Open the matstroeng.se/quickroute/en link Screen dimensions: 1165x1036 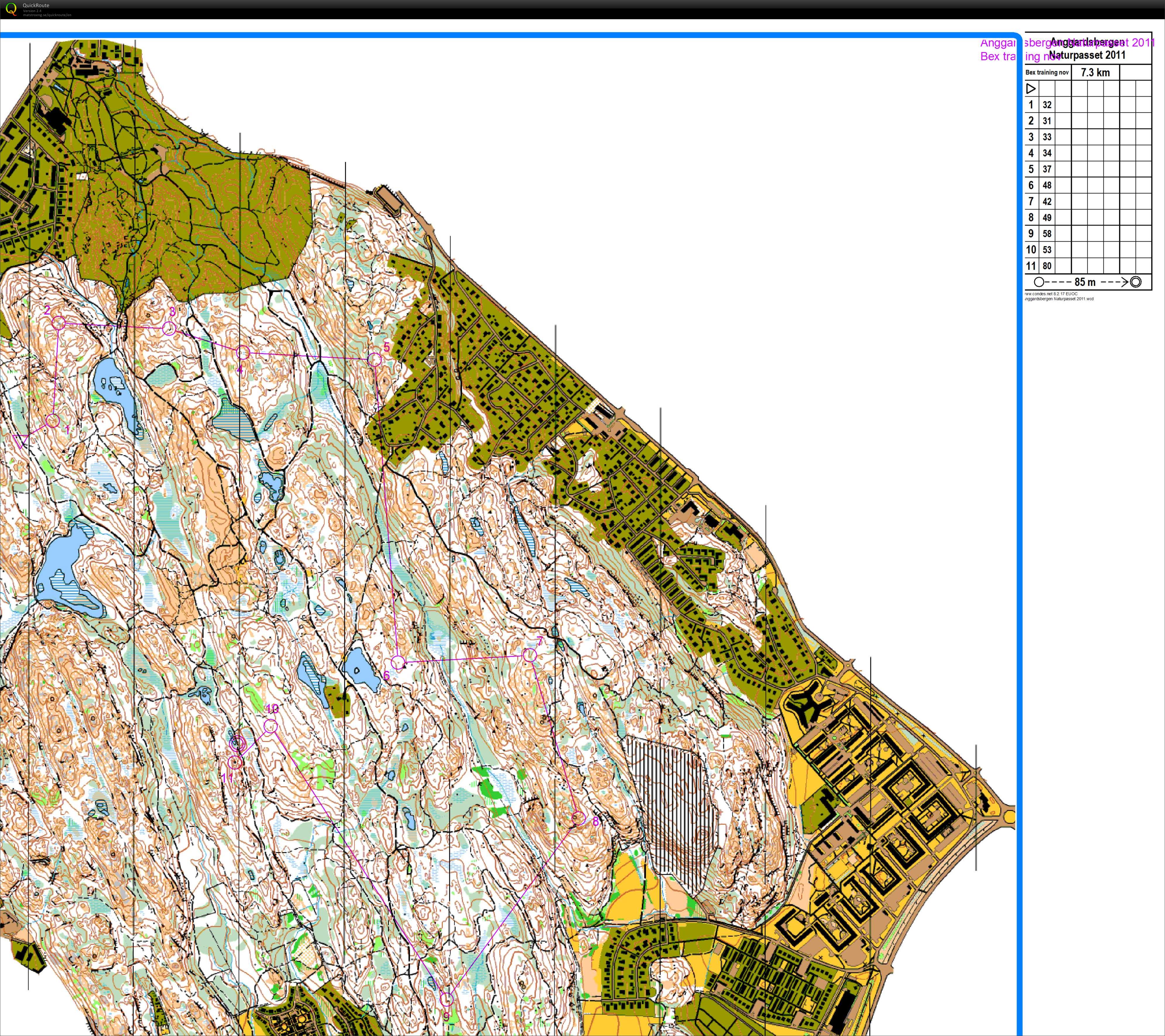pyautogui.click(x=47, y=15)
